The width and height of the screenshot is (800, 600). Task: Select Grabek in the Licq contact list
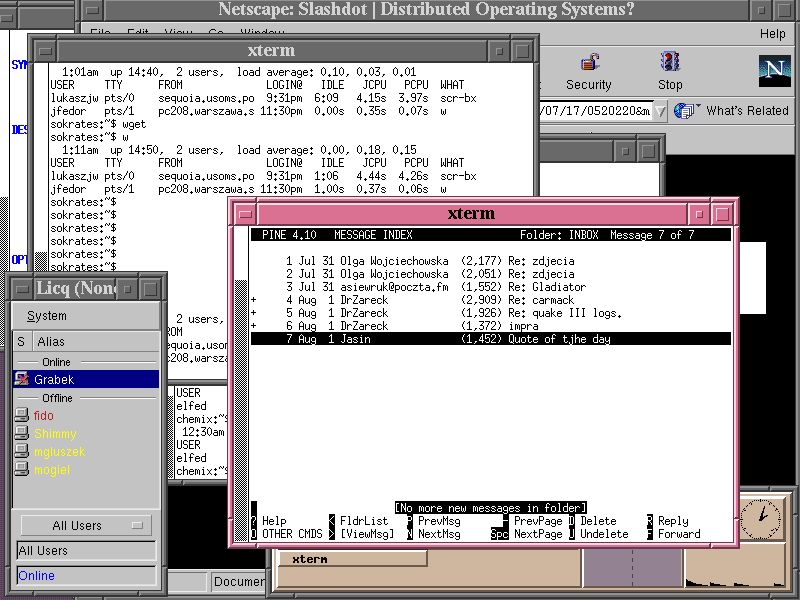(x=86, y=379)
